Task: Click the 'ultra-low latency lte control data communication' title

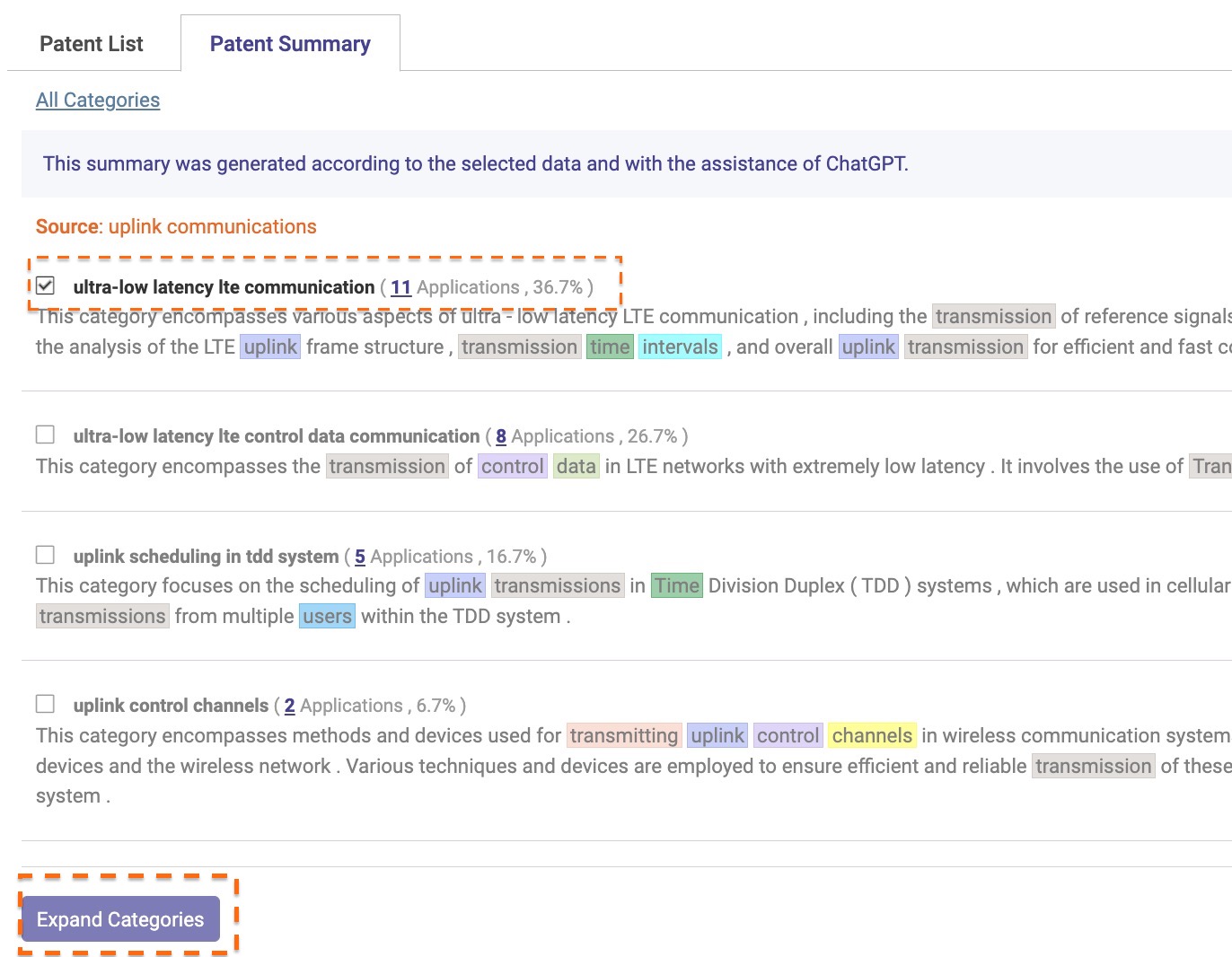Action: [x=277, y=436]
